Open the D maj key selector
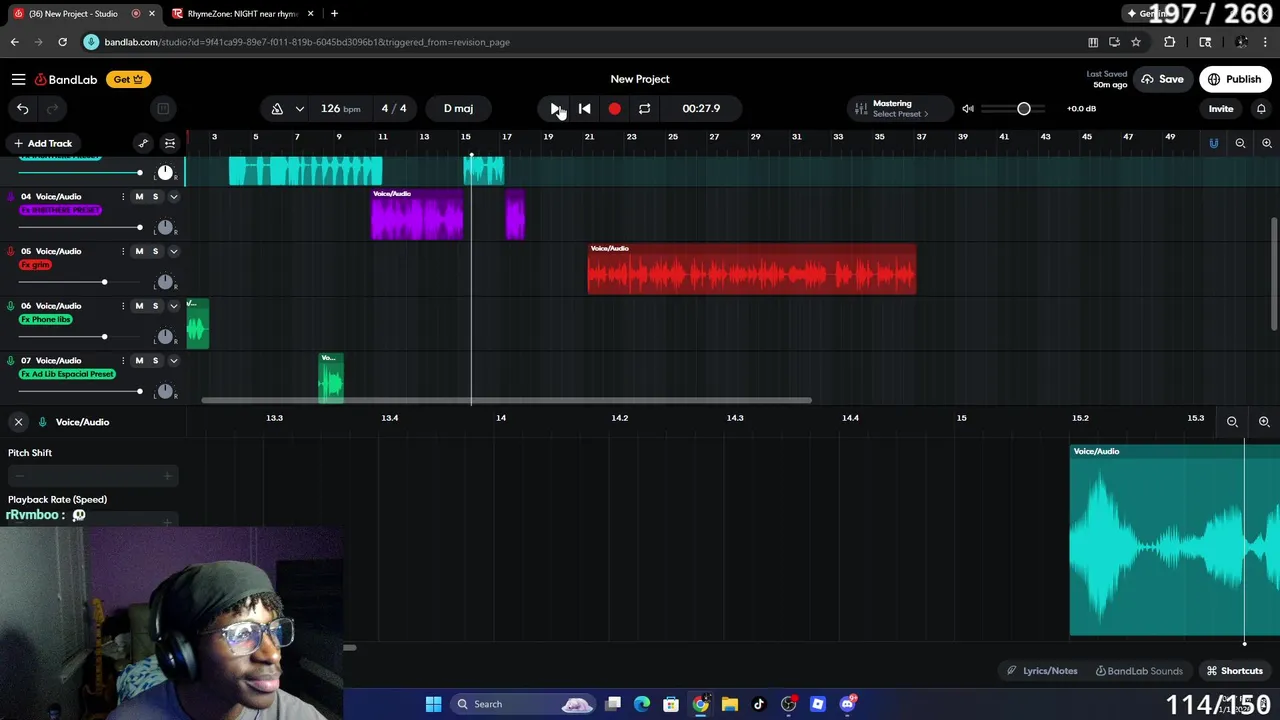1280x720 pixels. 458,108
